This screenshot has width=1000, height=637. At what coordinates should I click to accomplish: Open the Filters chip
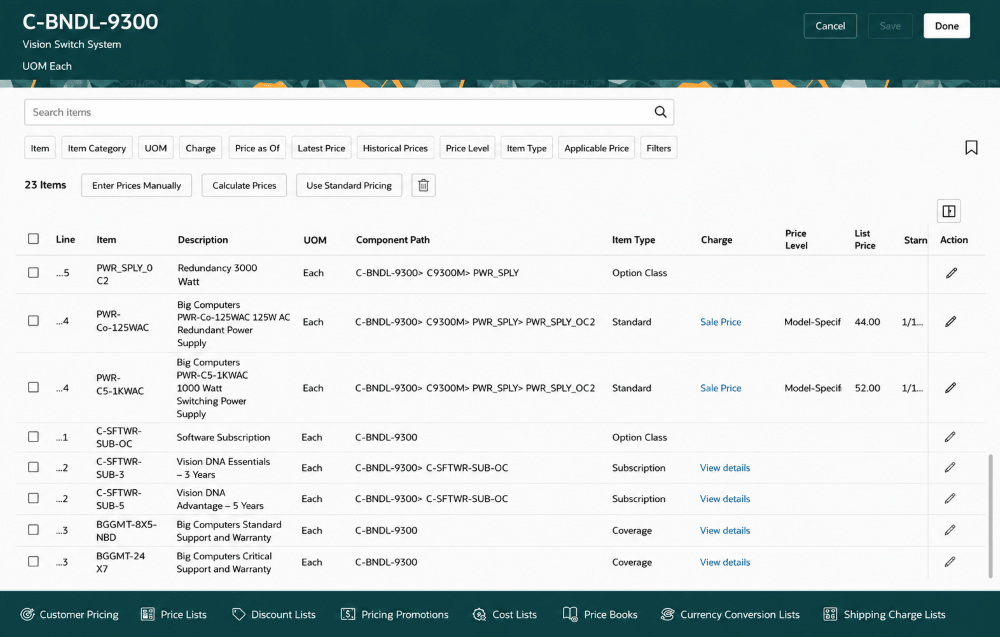[x=659, y=148]
